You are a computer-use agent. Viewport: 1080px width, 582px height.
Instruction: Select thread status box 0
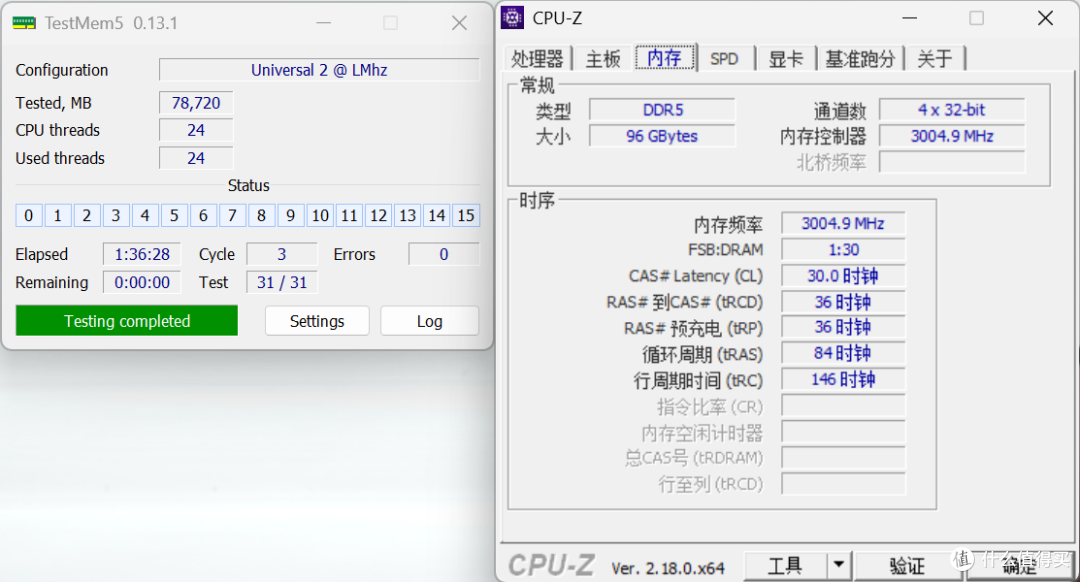click(28, 216)
